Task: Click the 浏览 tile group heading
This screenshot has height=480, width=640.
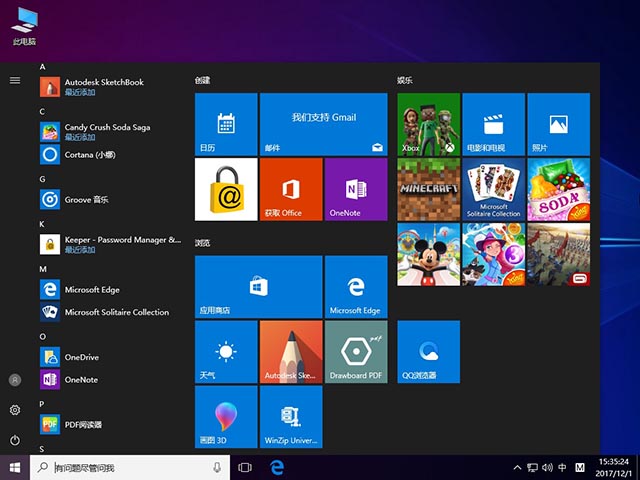Action: tap(202, 243)
